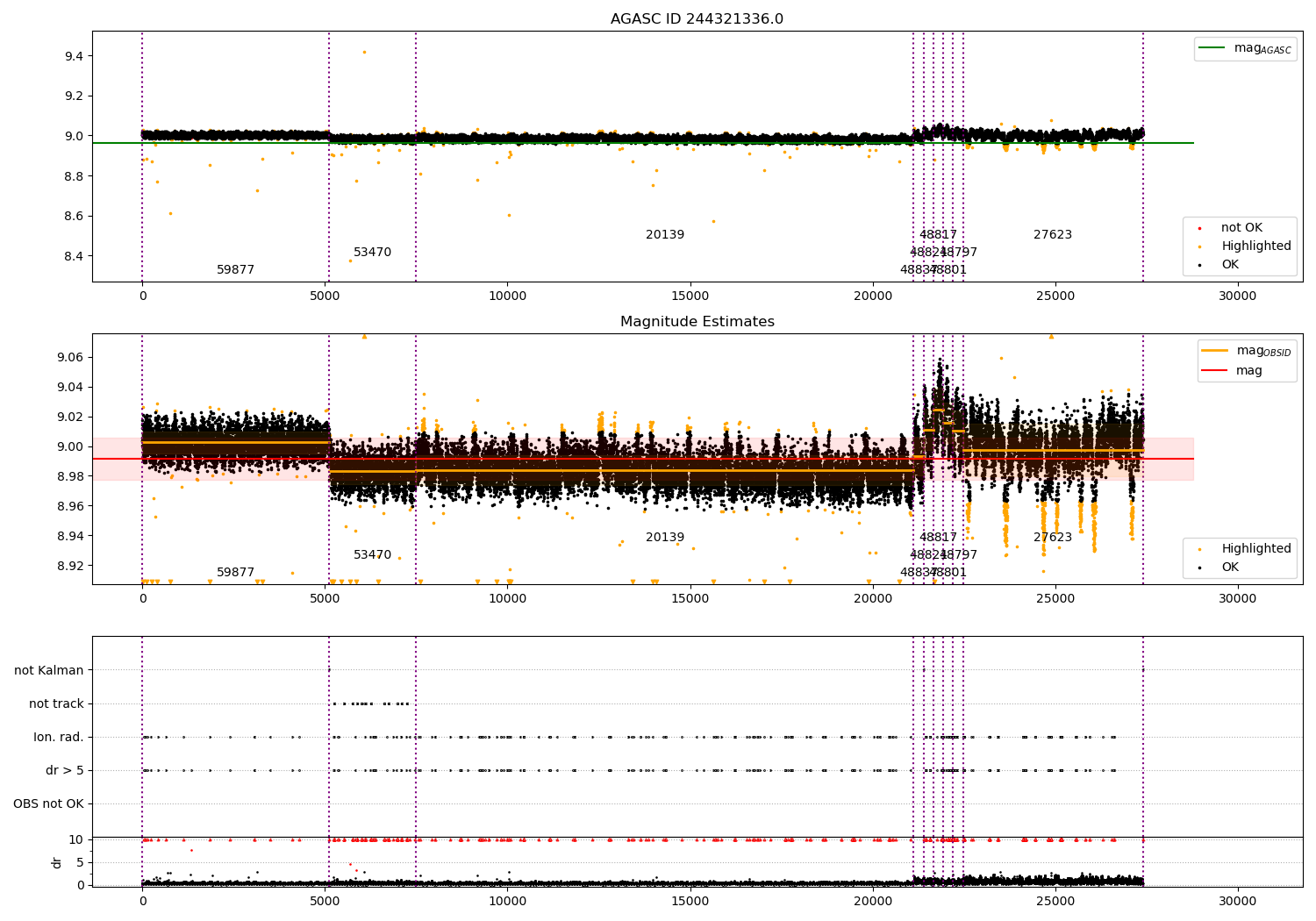Click obsid label 53470 in Magnitude Estimates plot
Screen dimensions: 1316x921
tap(372, 555)
